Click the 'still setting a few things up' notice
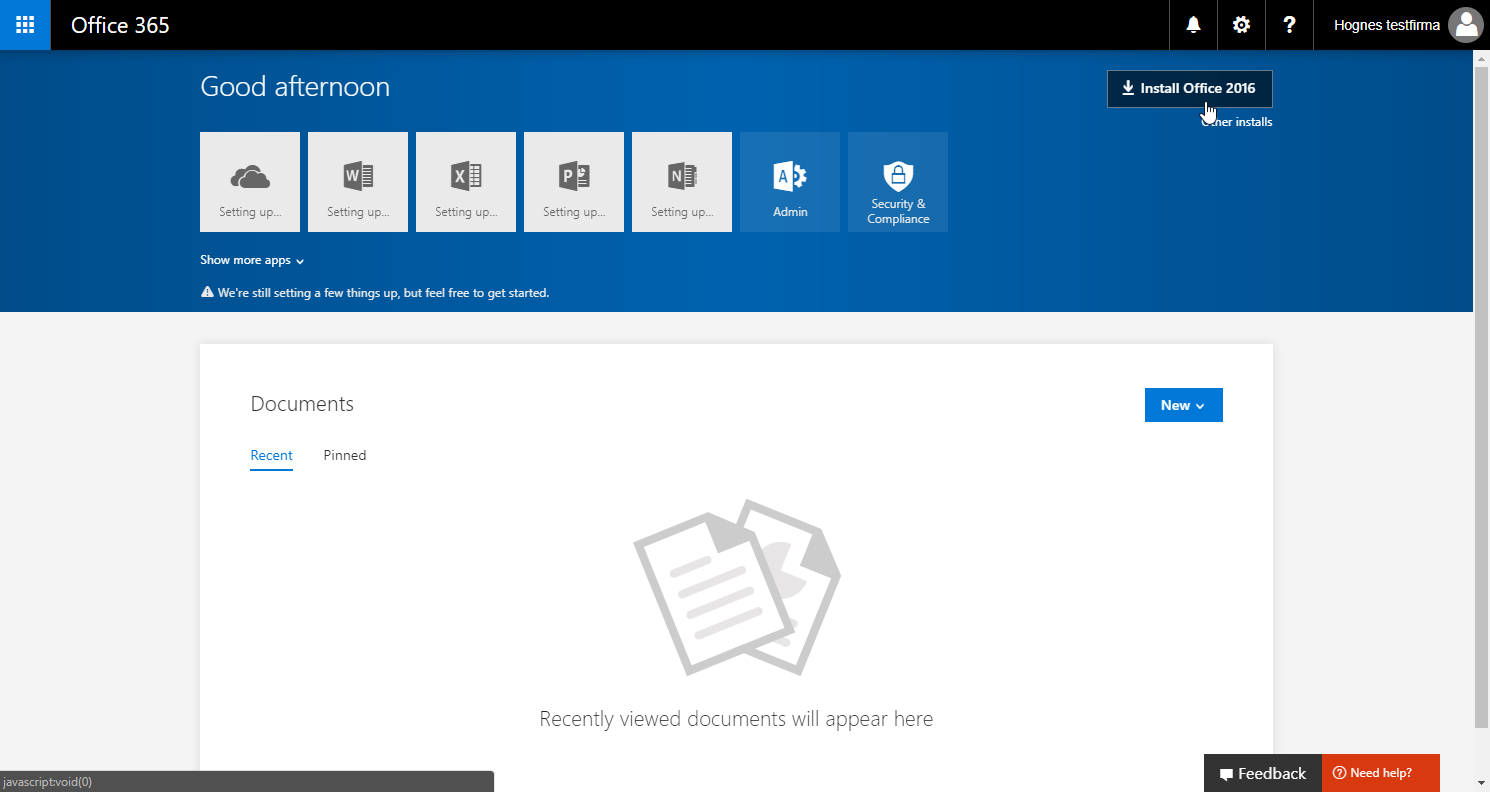Viewport: 1490px width, 792px height. [x=375, y=293]
